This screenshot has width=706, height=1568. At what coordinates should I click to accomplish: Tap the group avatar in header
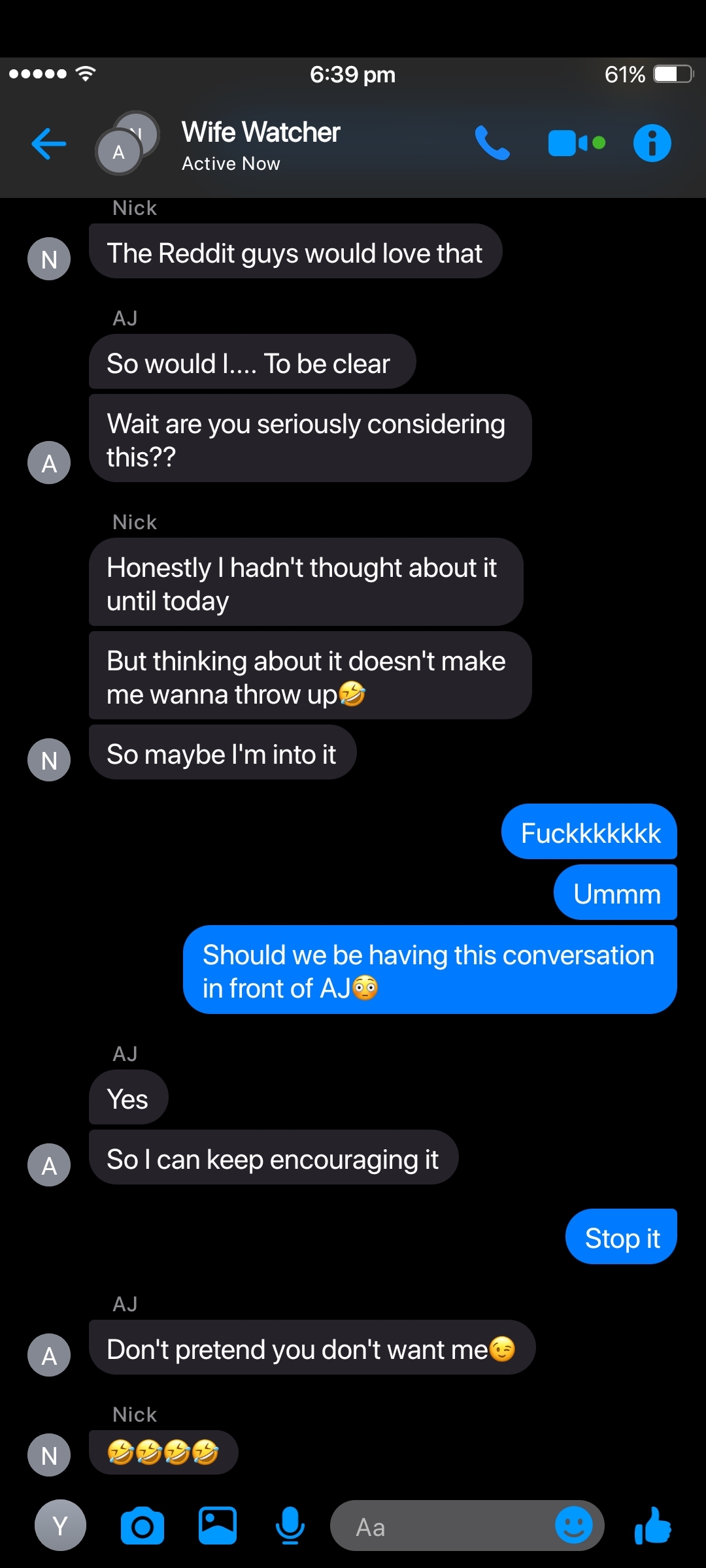click(x=127, y=143)
